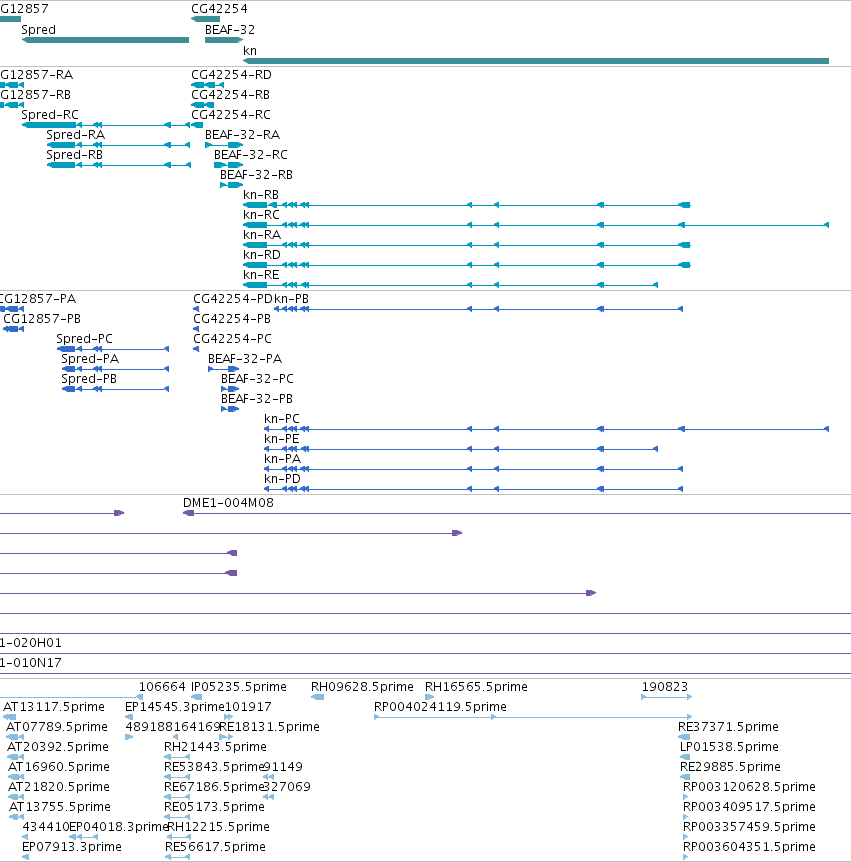Select the RH21443.5prime EST label
Screen dimensions: 851x862
coord(215,747)
